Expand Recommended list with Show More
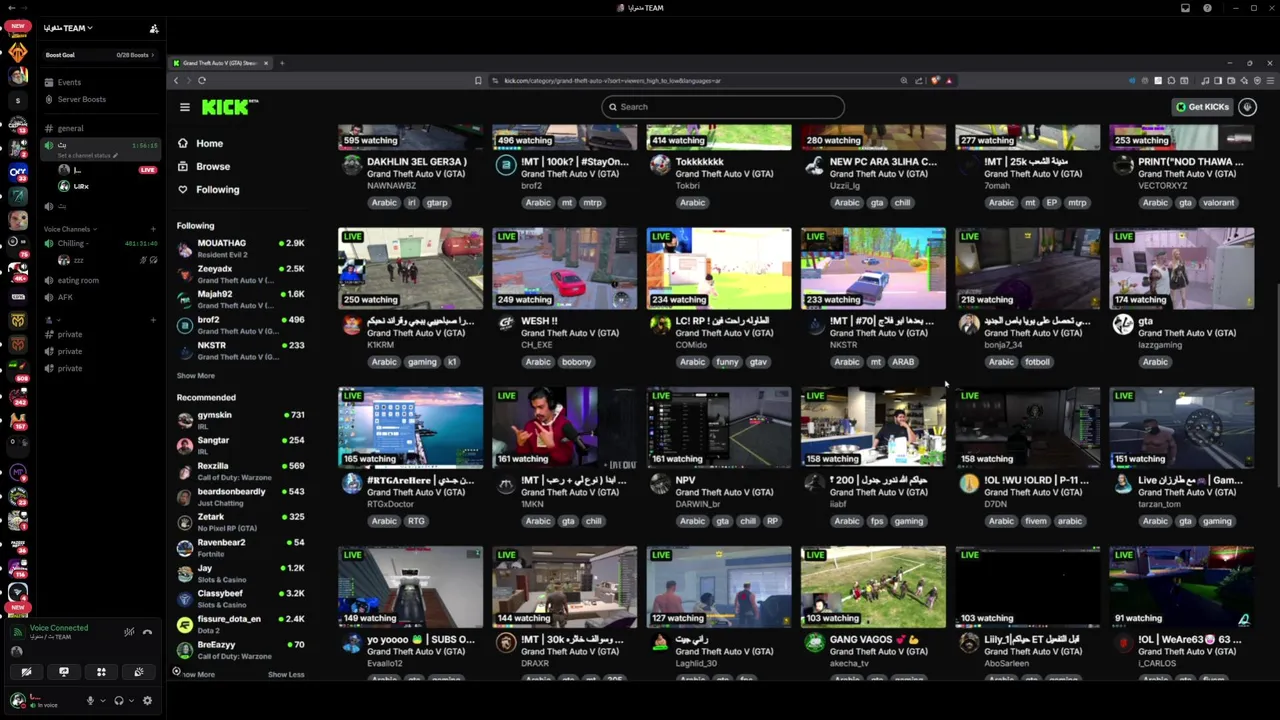The height and width of the screenshot is (720, 1280). click(198, 675)
